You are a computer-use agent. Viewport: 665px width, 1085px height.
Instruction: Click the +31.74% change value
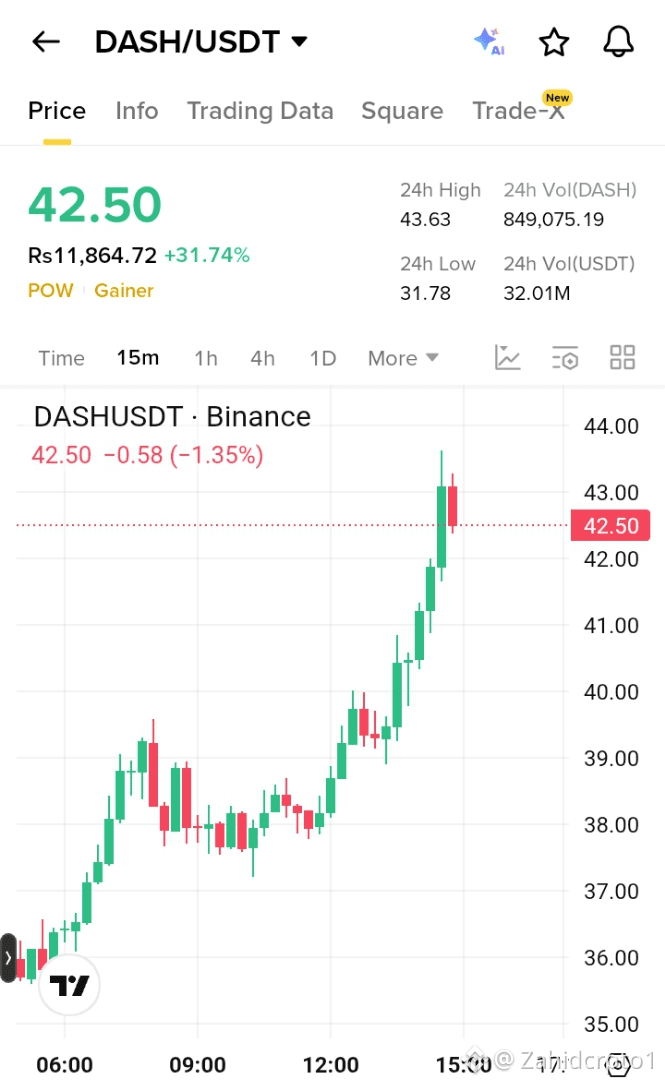[207, 255]
